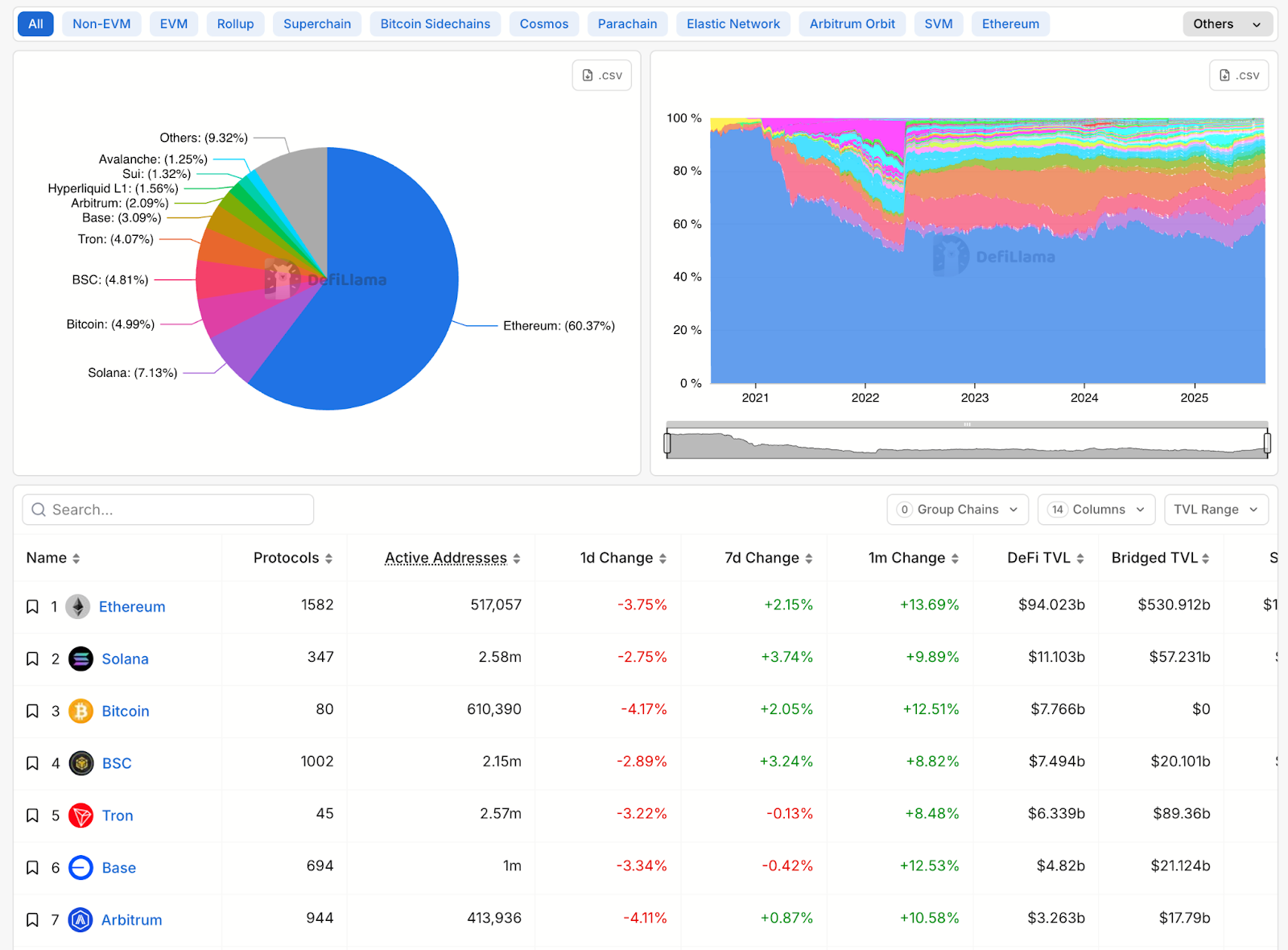Select the Ethereum chain logo icon
Screen dimensions: 1288x950
point(78,606)
